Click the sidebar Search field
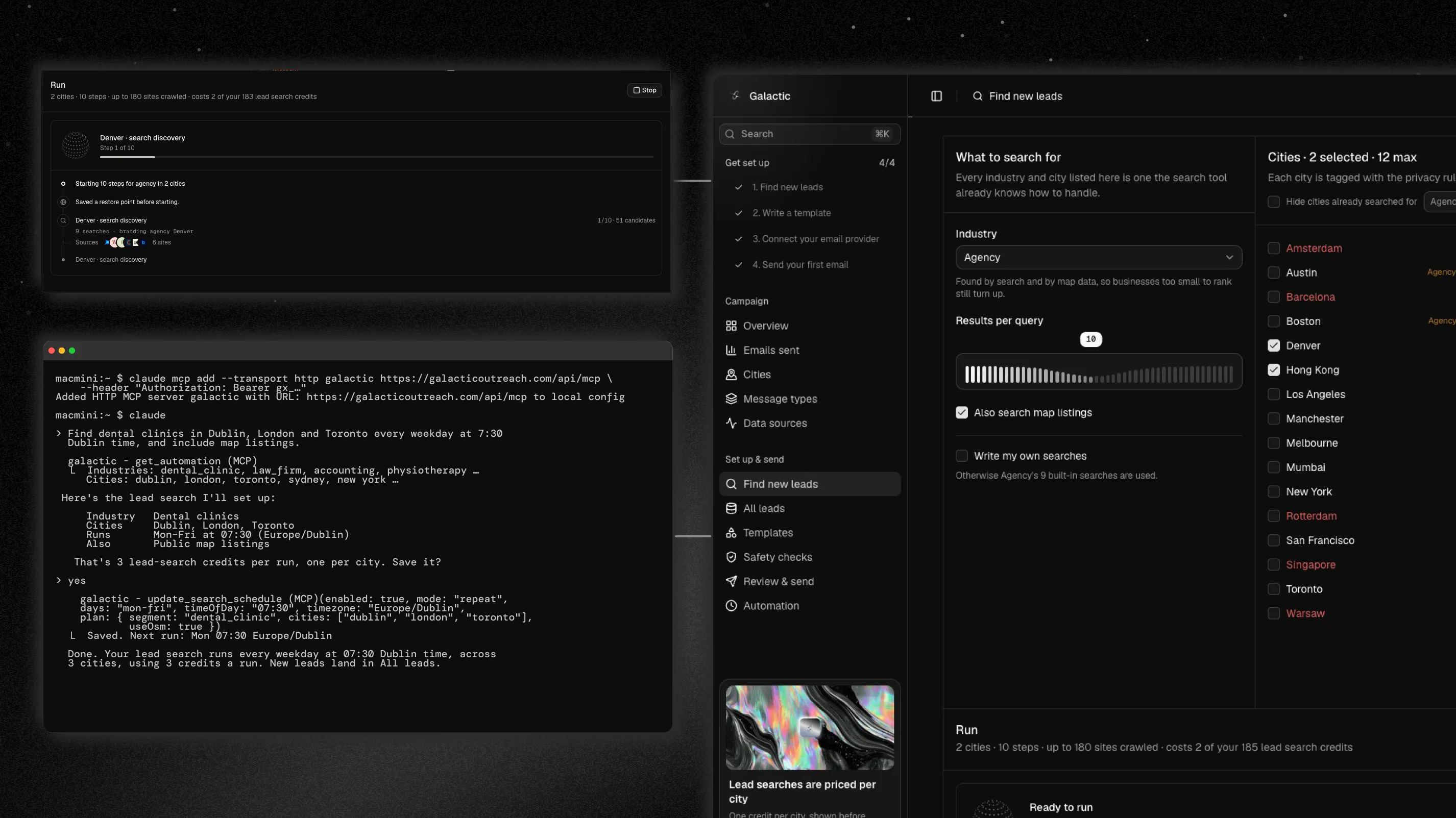Image resolution: width=1456 pixels, height=818 pixels. click(809, 134)
